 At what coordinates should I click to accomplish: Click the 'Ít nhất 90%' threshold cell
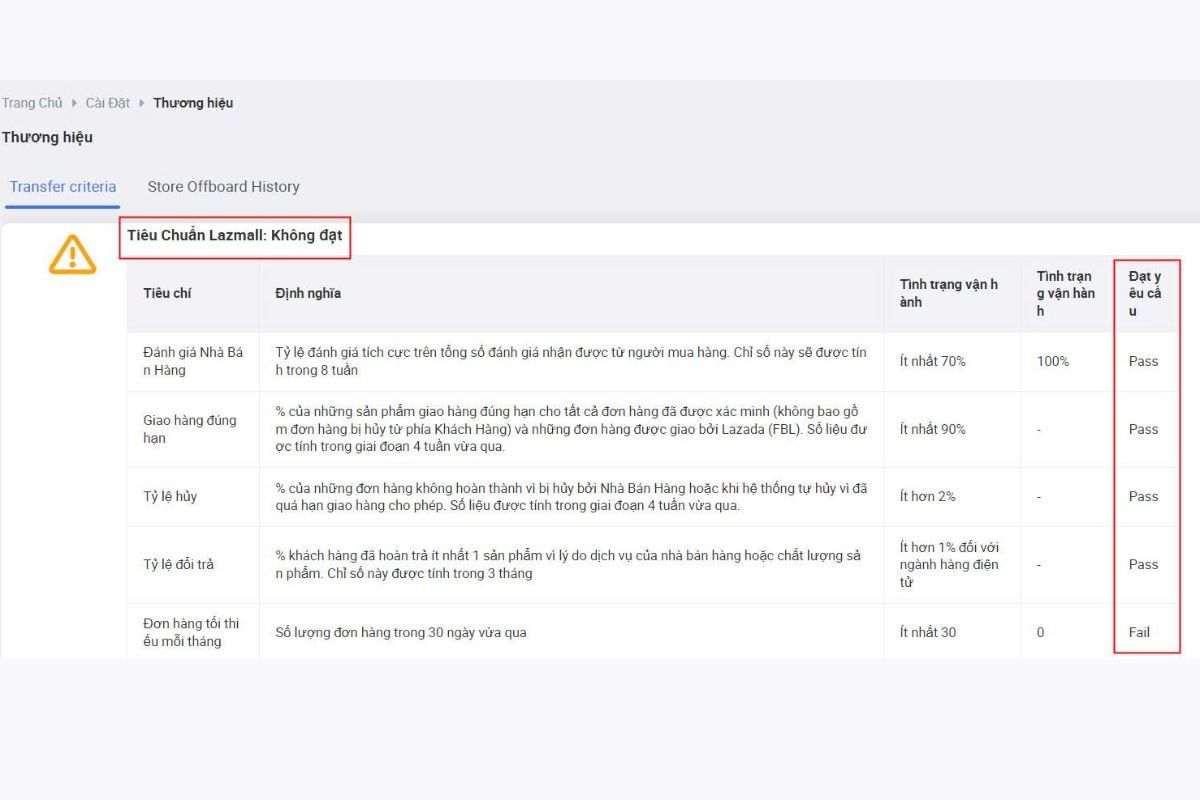click(x=933, y=430)
